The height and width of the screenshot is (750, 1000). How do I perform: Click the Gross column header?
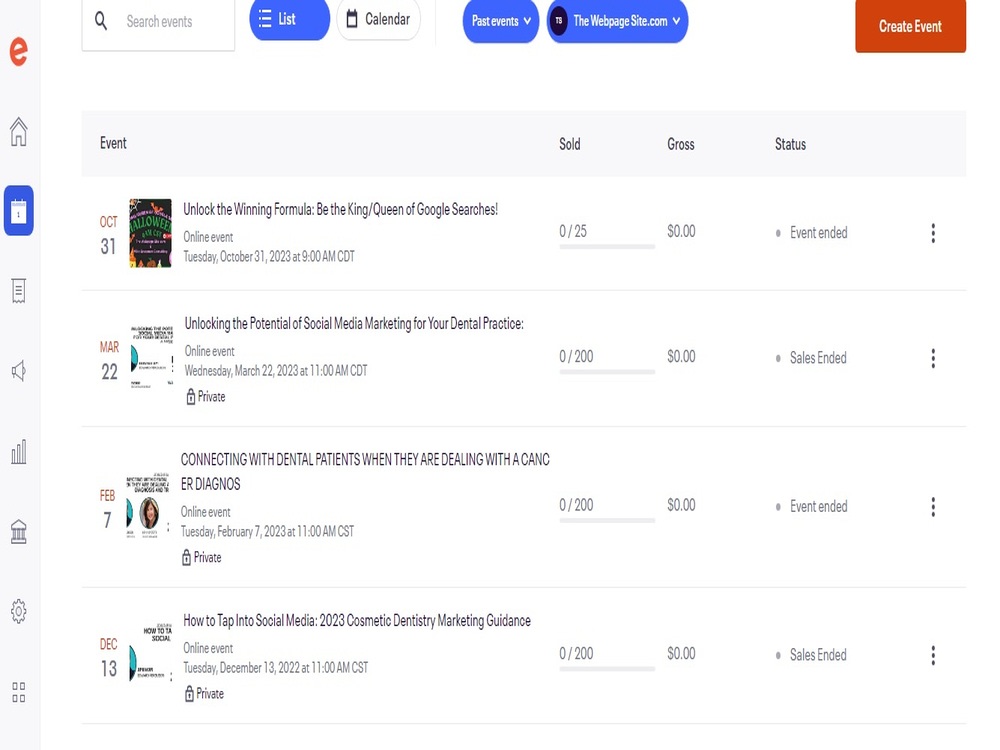(680, 144)
